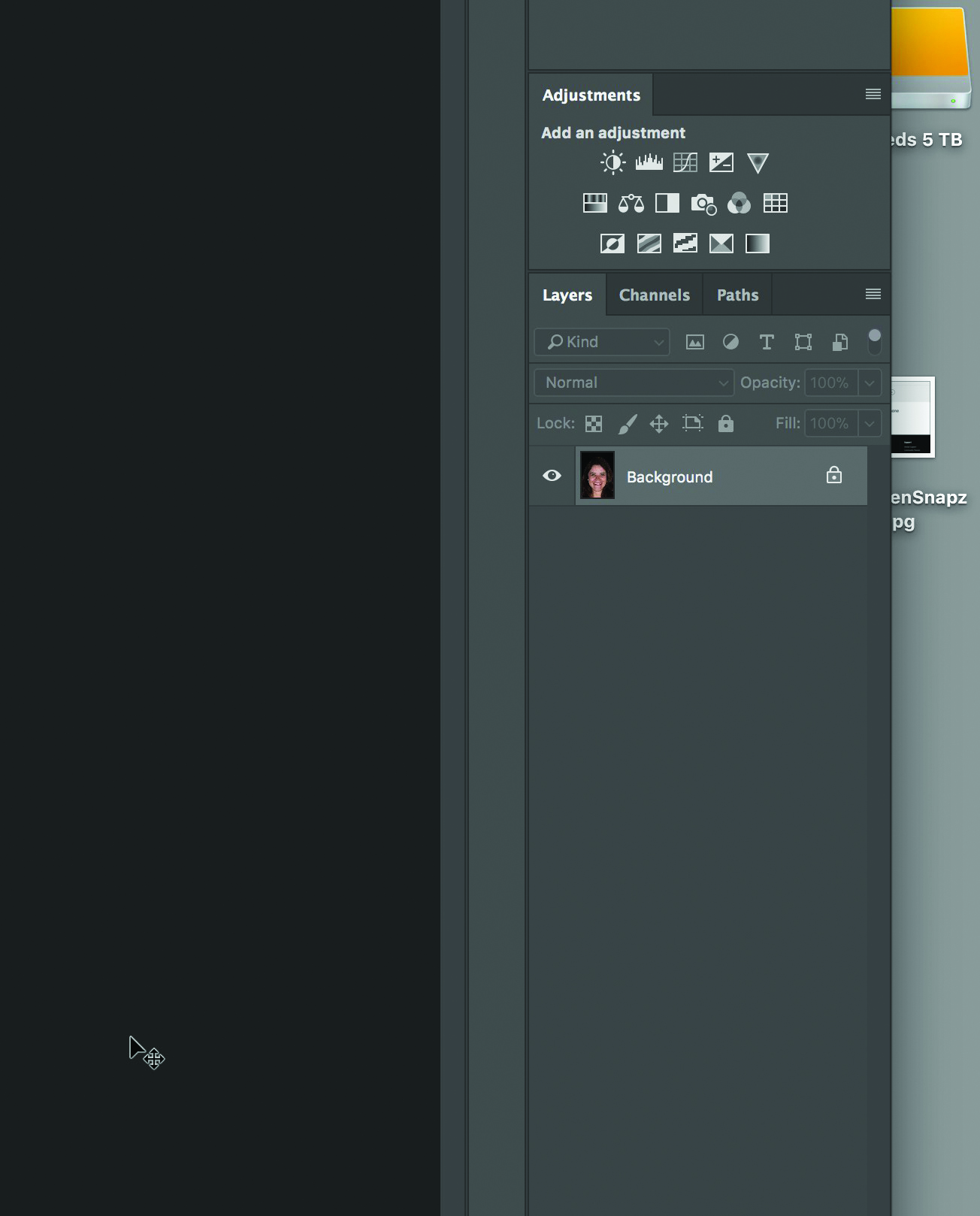Add a Curves adjustment layer
Screen dimensions: 980x1216
685,162
